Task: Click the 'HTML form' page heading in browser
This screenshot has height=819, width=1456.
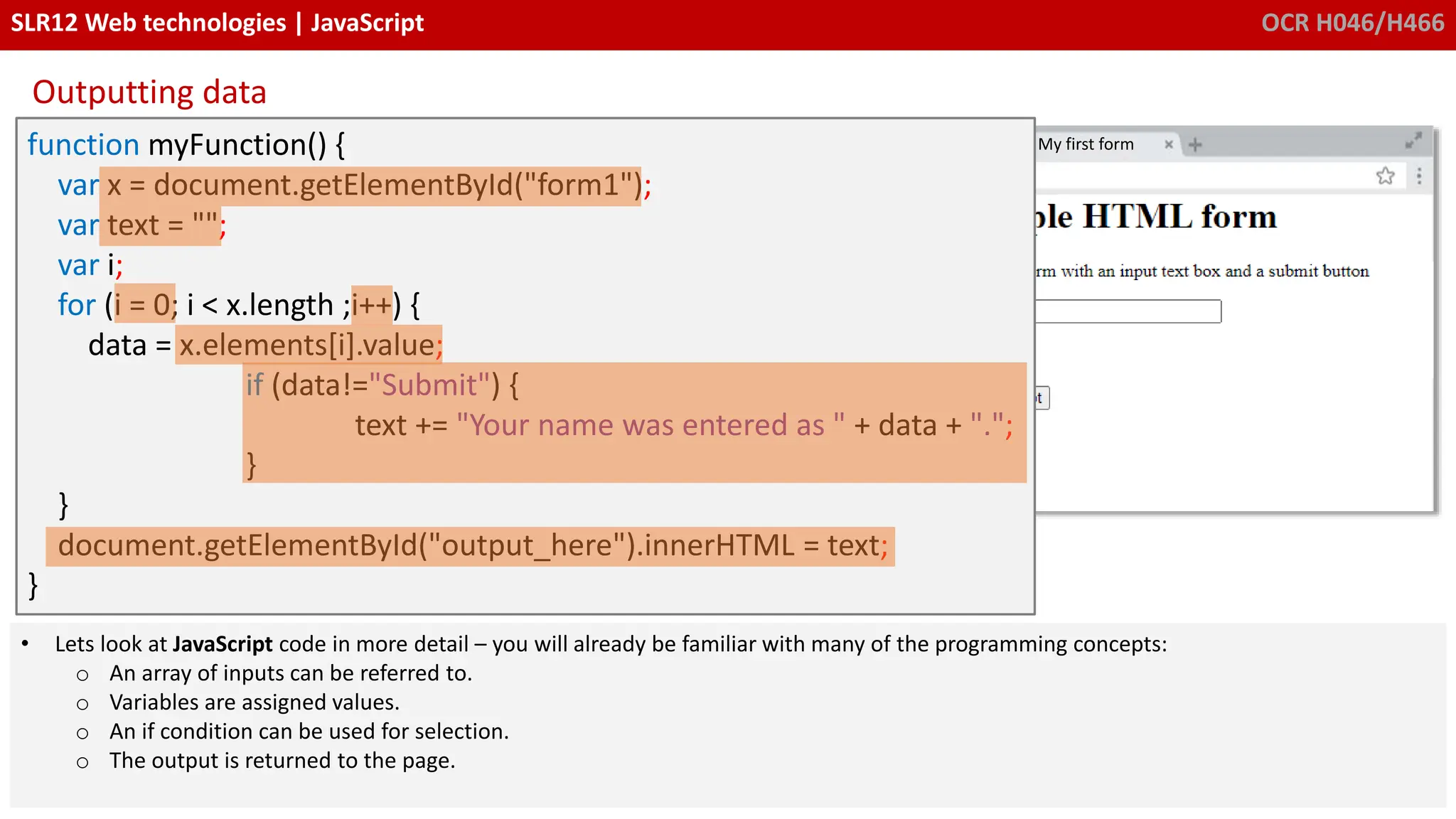Action: (1156, 216)
